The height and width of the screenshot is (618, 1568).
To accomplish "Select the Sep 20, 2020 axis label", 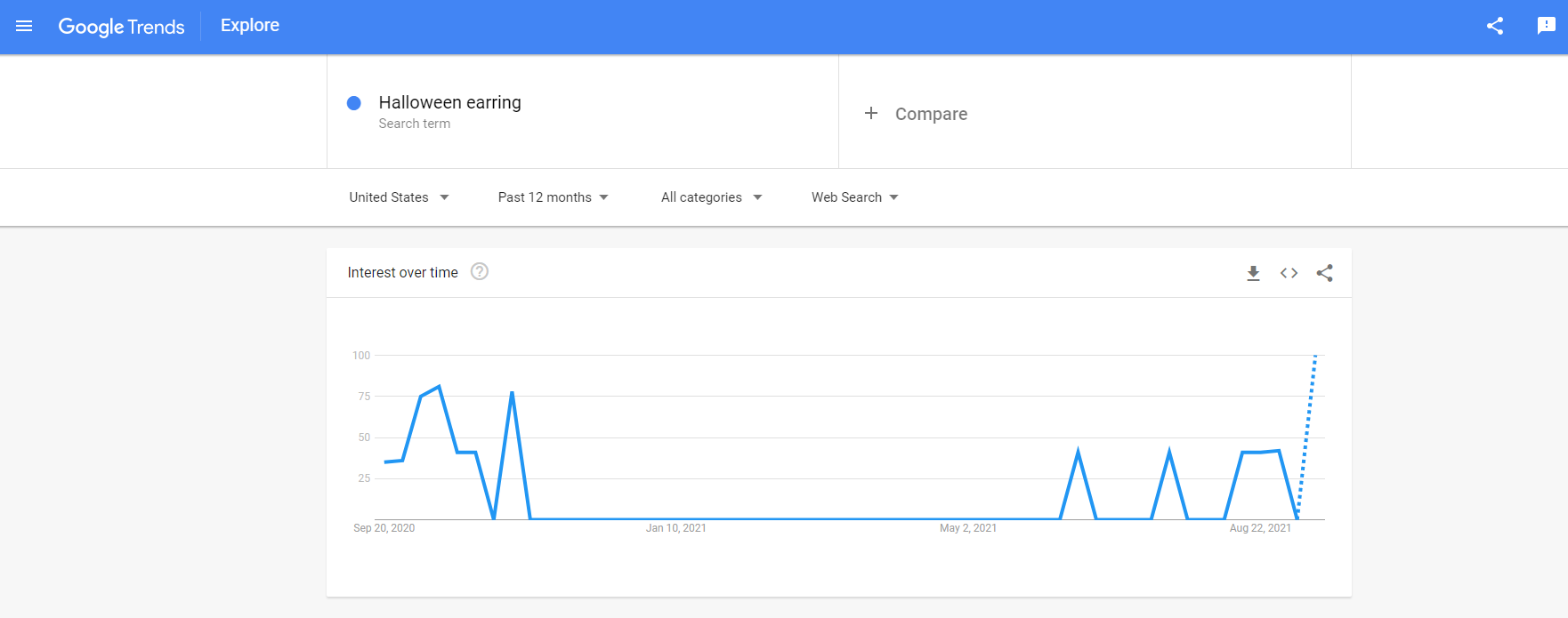I will 384,528.
